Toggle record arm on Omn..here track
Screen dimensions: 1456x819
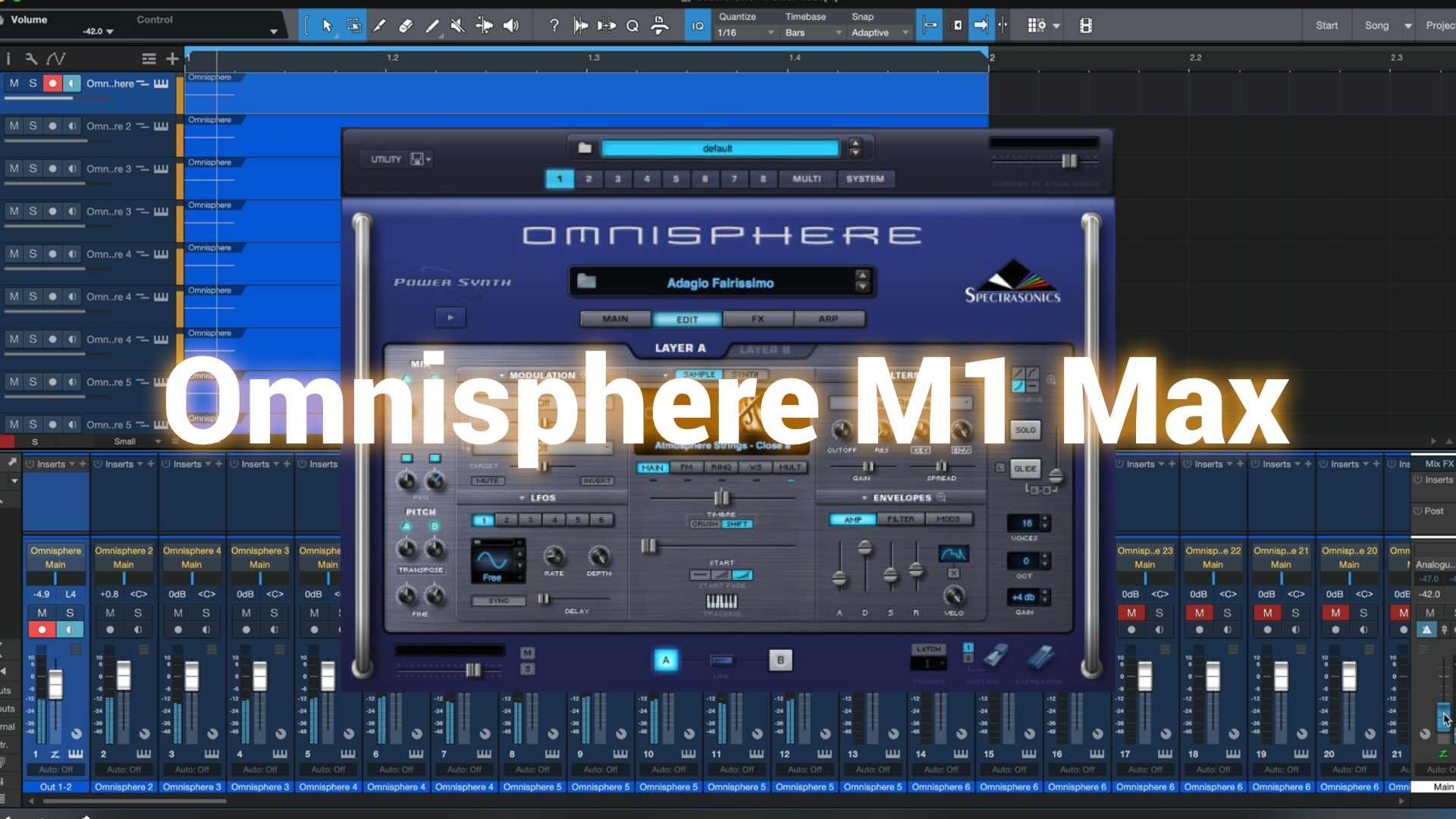click(52, 83)
